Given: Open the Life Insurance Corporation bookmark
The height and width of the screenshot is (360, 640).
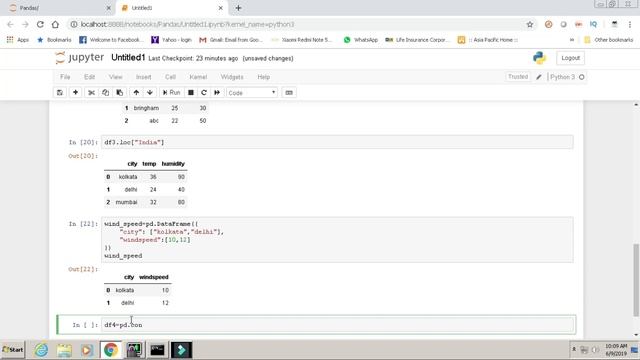Looking at the screenshot, I should (417, 40).
